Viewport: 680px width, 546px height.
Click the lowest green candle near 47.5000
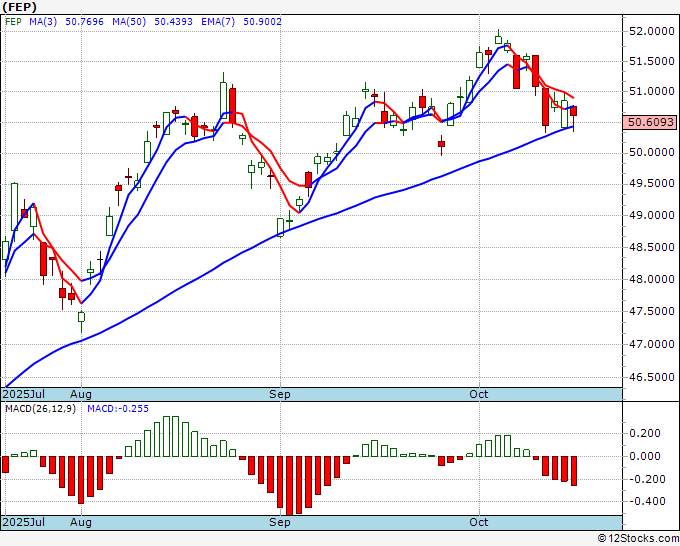[82, 317]
